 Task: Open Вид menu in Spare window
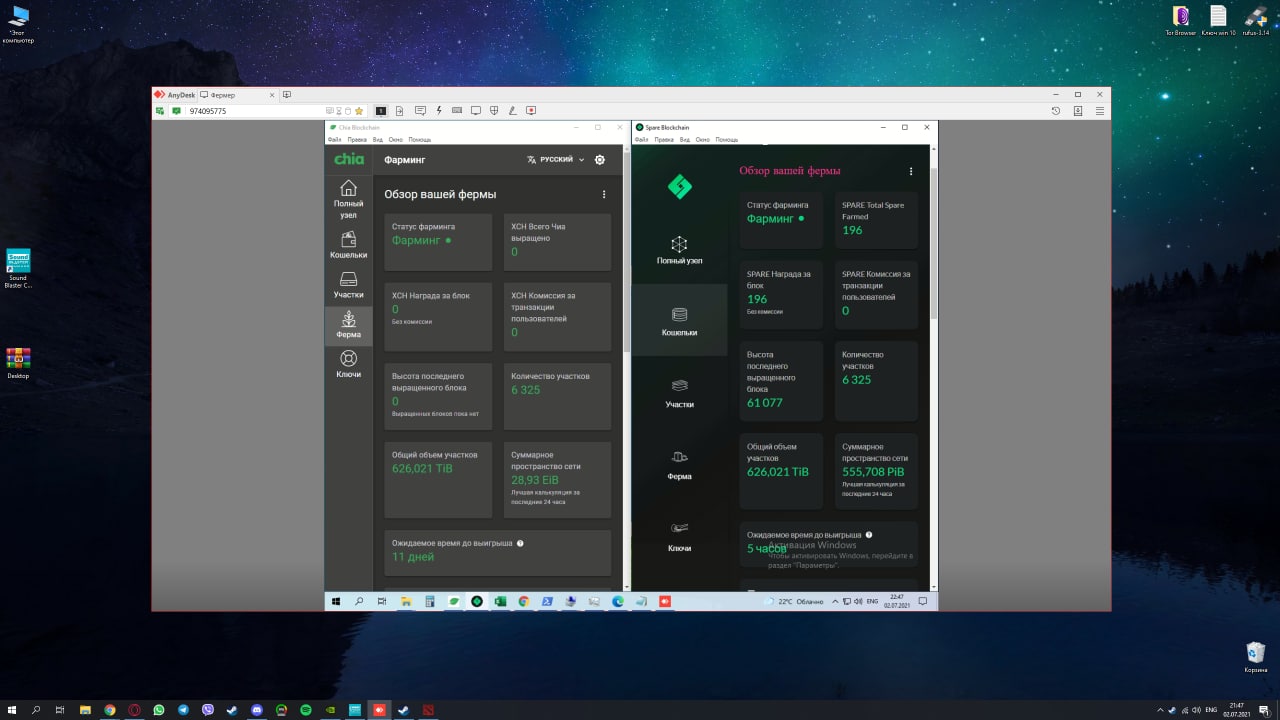684,139
